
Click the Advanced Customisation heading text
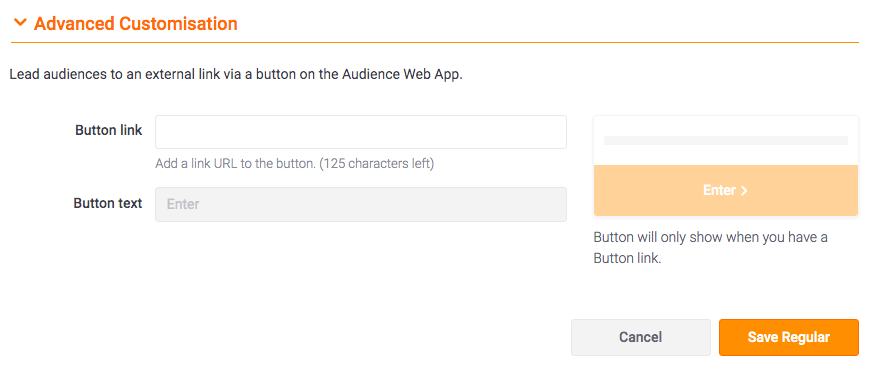(x=135, y=23)
